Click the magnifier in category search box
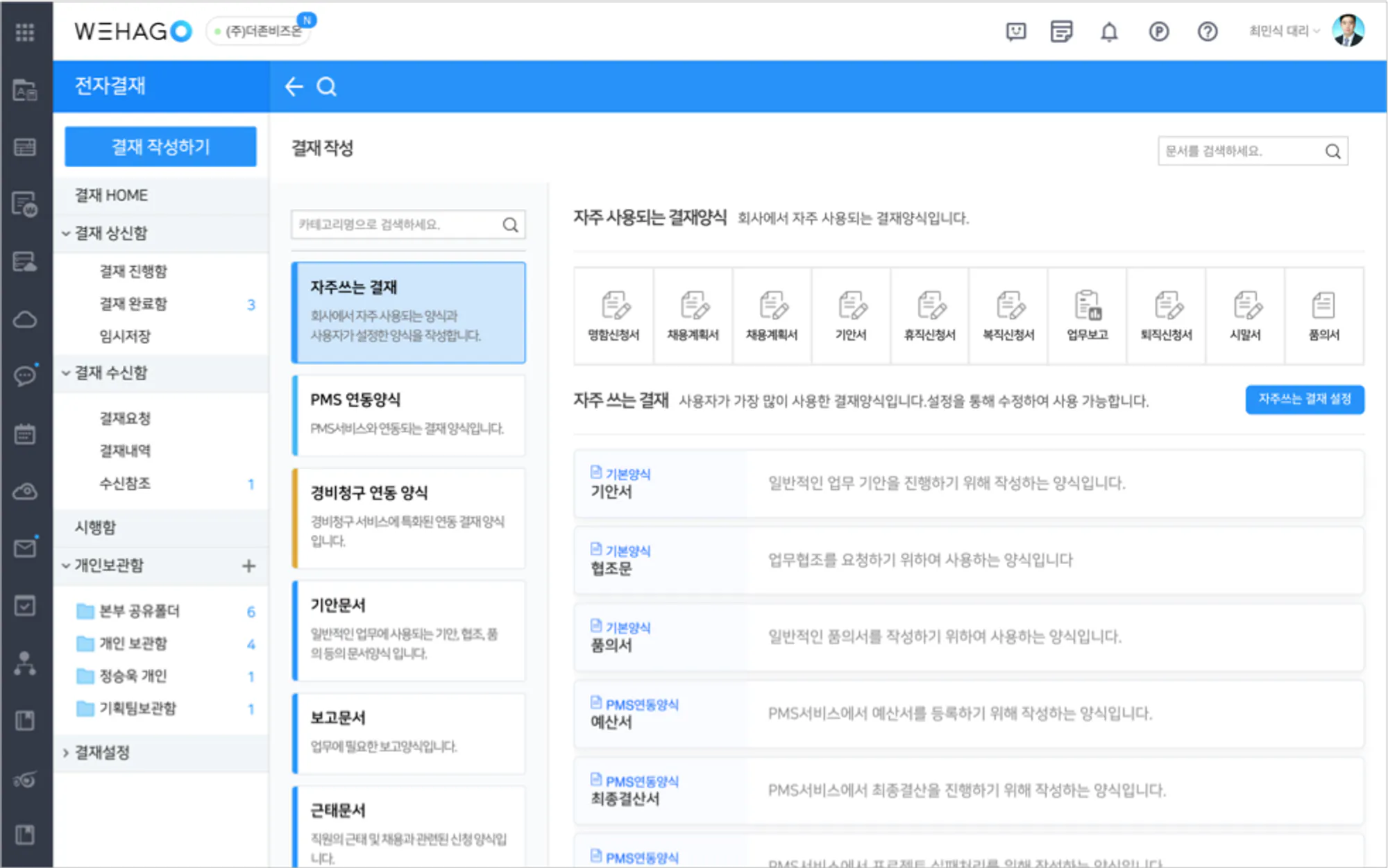This screenshot has width=1388, height=868. tap(510, 225)
